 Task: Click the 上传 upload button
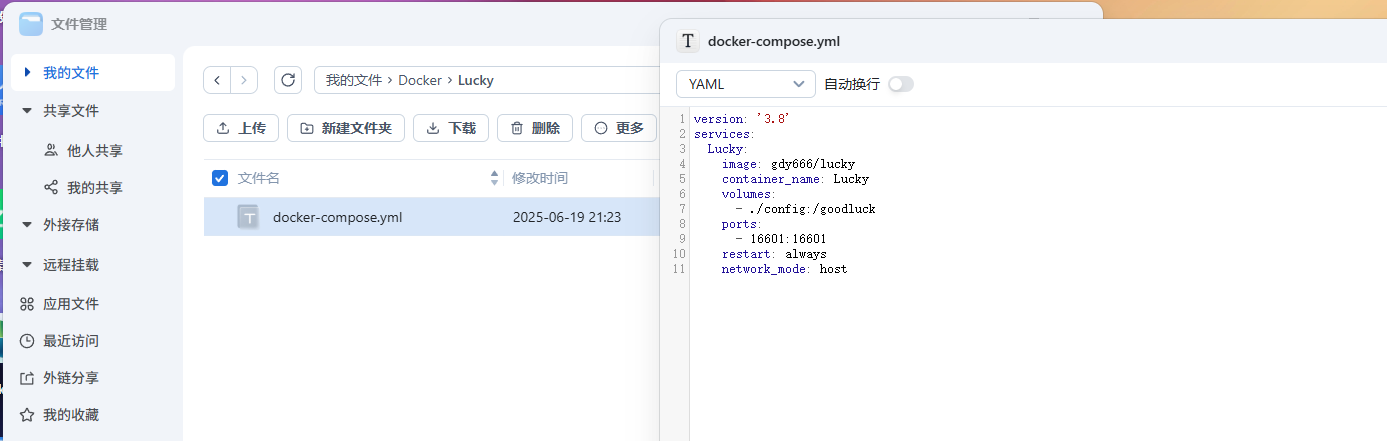[241, 128]
